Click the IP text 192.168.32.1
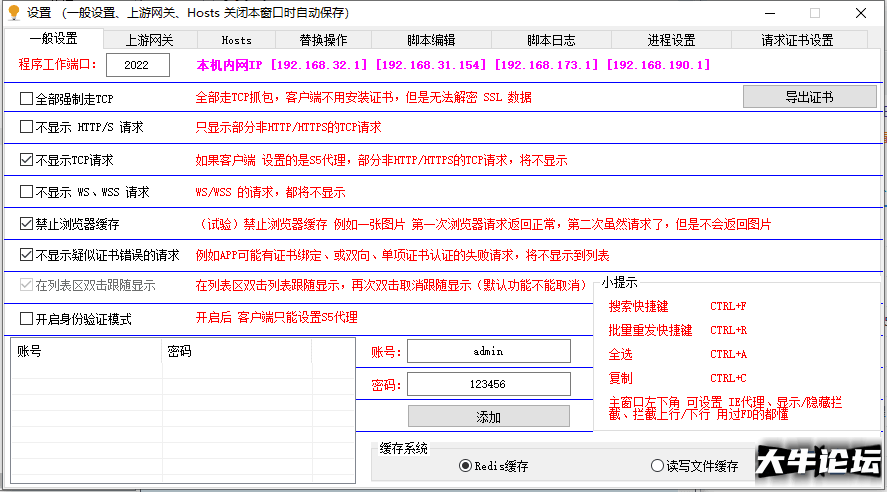Screen dimensions: 887x492 pos(319,65)
